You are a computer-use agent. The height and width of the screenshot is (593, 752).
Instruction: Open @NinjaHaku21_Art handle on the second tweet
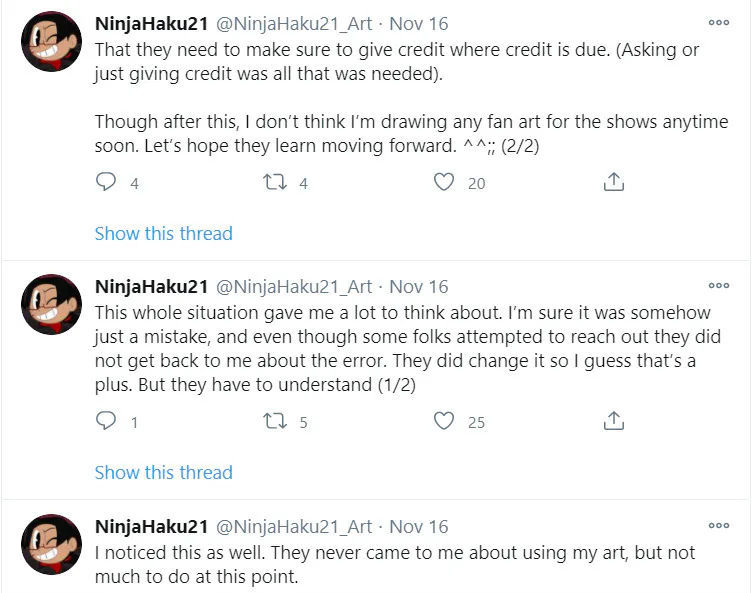[294, 287]
